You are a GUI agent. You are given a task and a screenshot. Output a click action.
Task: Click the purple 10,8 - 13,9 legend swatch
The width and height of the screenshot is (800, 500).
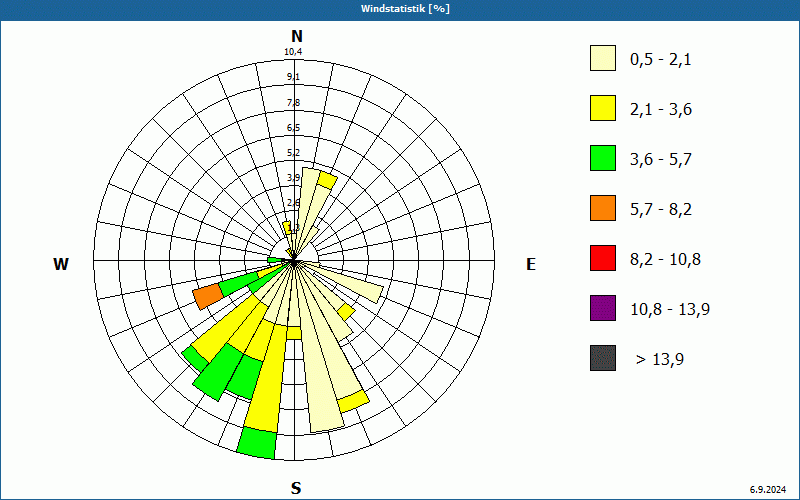pos(603,308)
